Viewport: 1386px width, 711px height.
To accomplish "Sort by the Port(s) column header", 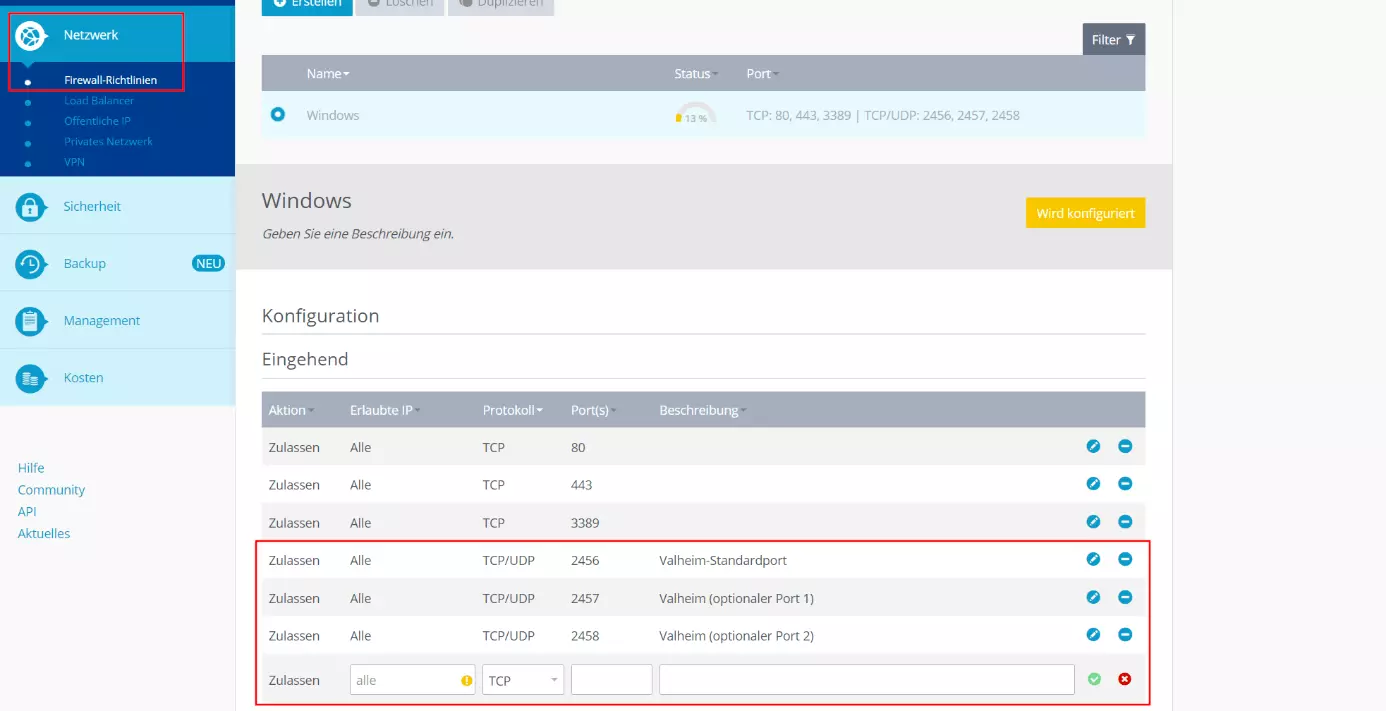I will 594,410.
